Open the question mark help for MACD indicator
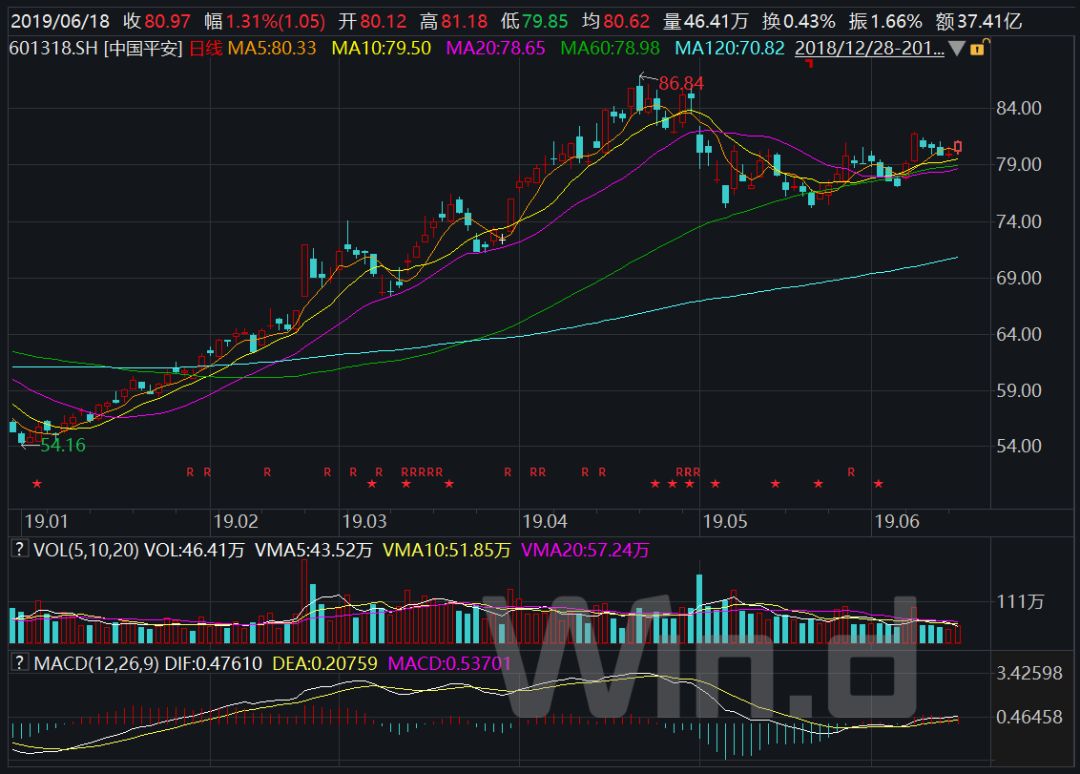The width and height of the screenshot is (1080, 774). tap(19, 663)
